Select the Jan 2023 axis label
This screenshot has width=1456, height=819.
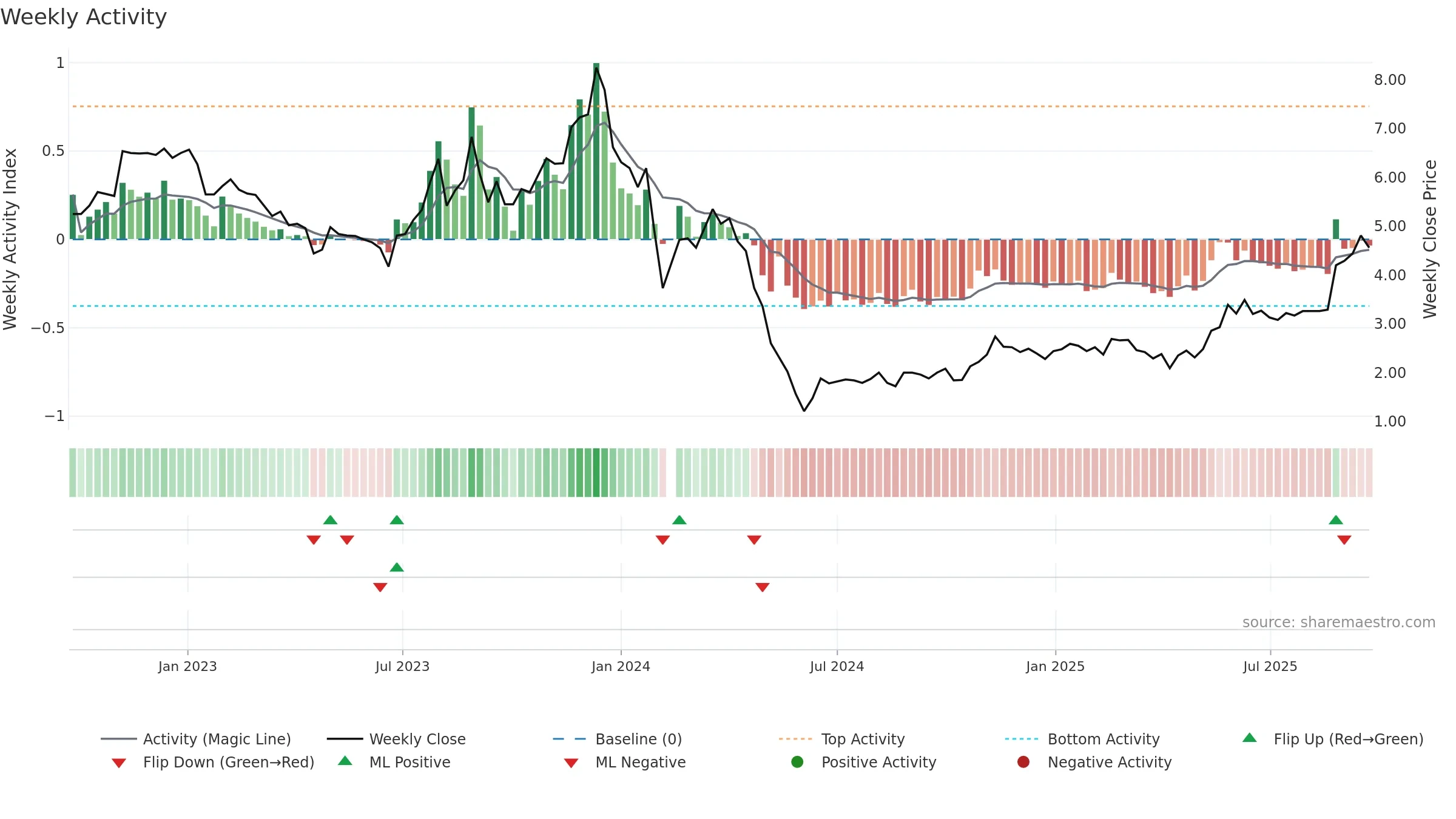187,666
